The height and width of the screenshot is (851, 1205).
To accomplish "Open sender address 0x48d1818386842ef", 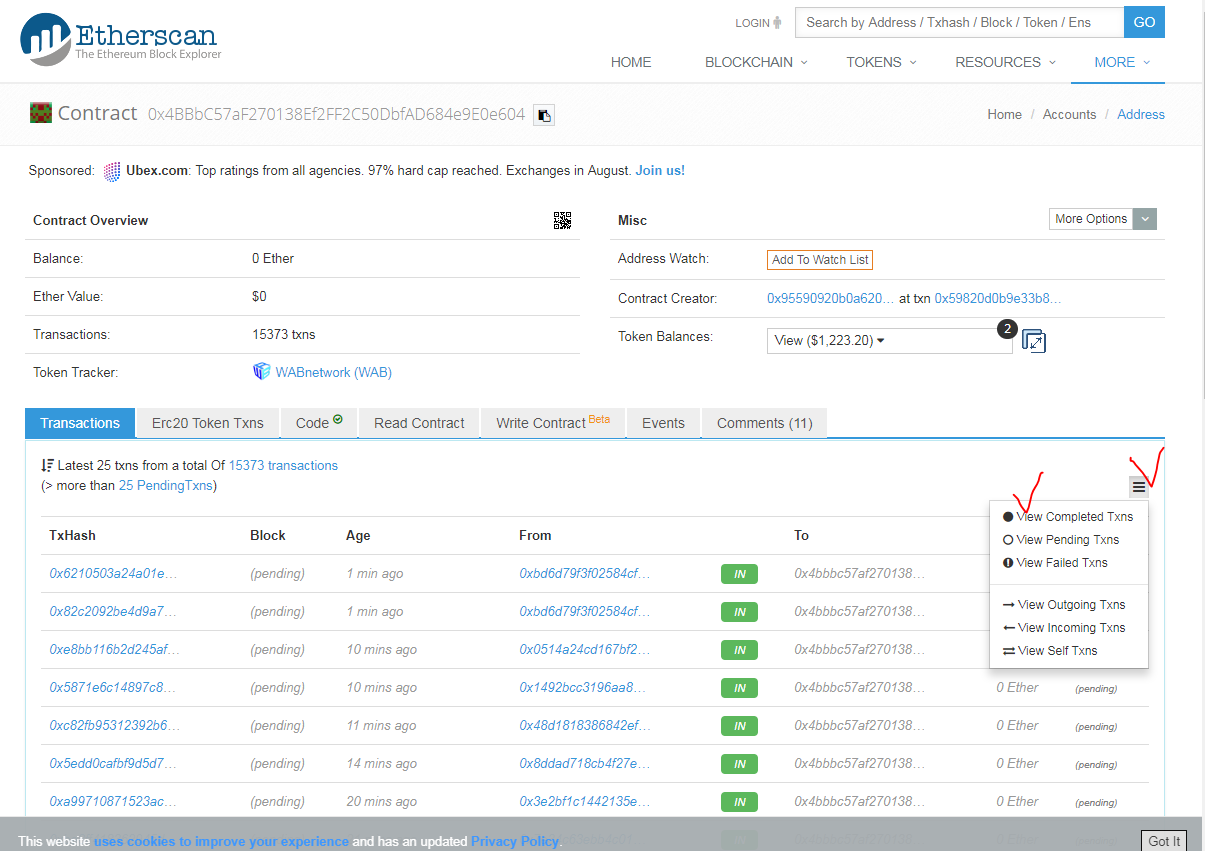I will point(585,725).
